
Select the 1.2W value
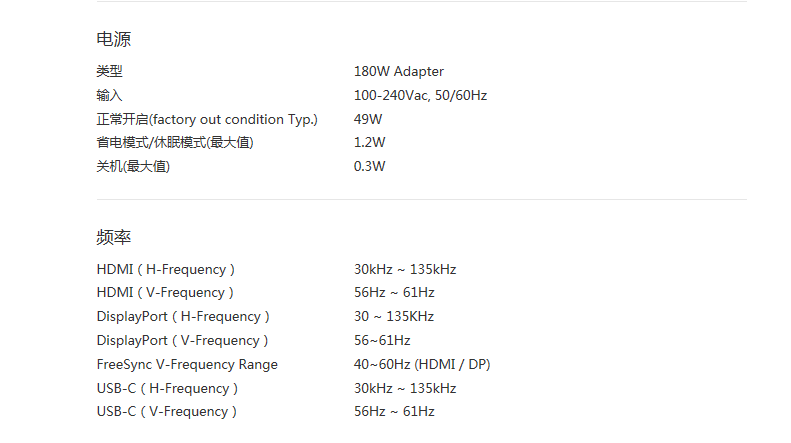369,143
